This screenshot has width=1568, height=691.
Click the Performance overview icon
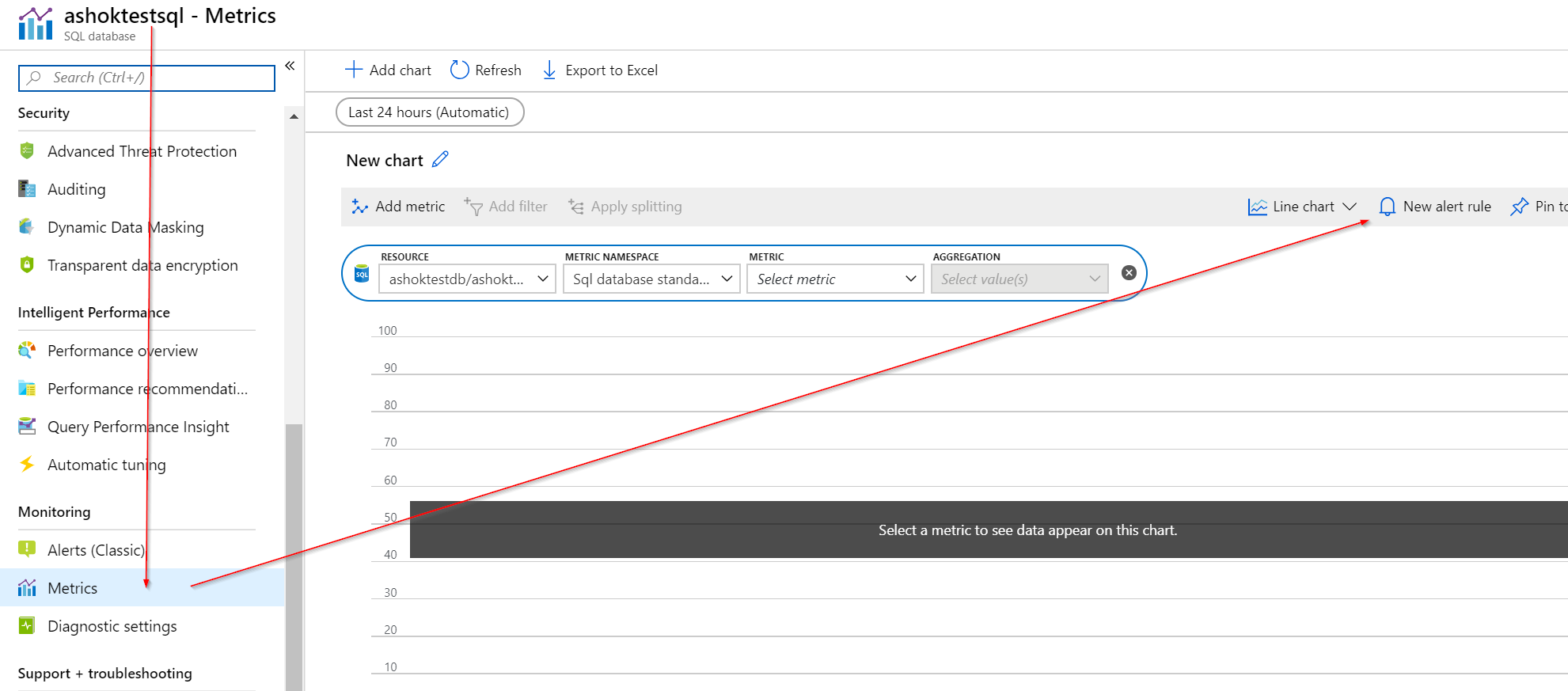pyautogui.click(x=27, y=350)
